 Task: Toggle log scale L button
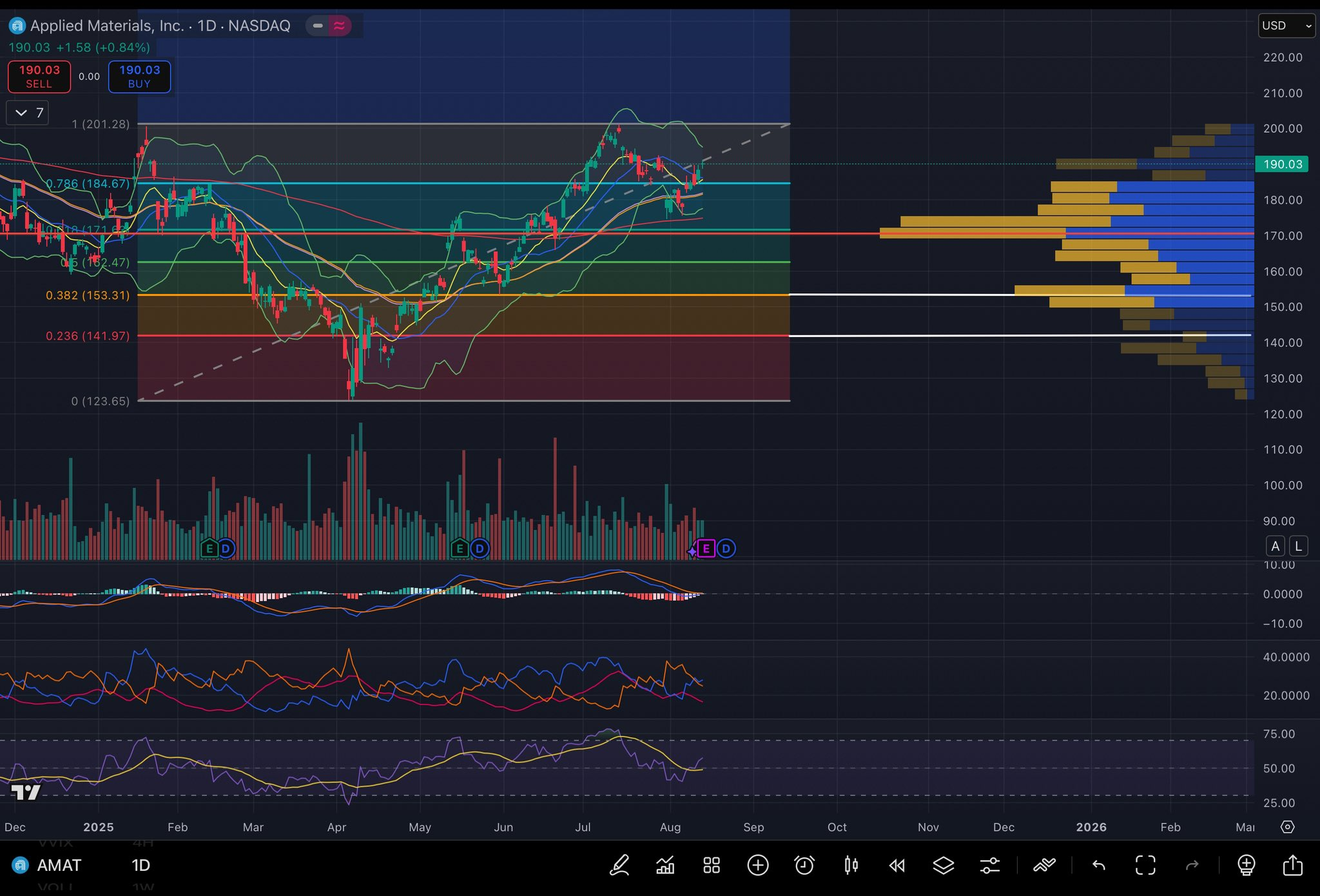[x=1298, y=546]
